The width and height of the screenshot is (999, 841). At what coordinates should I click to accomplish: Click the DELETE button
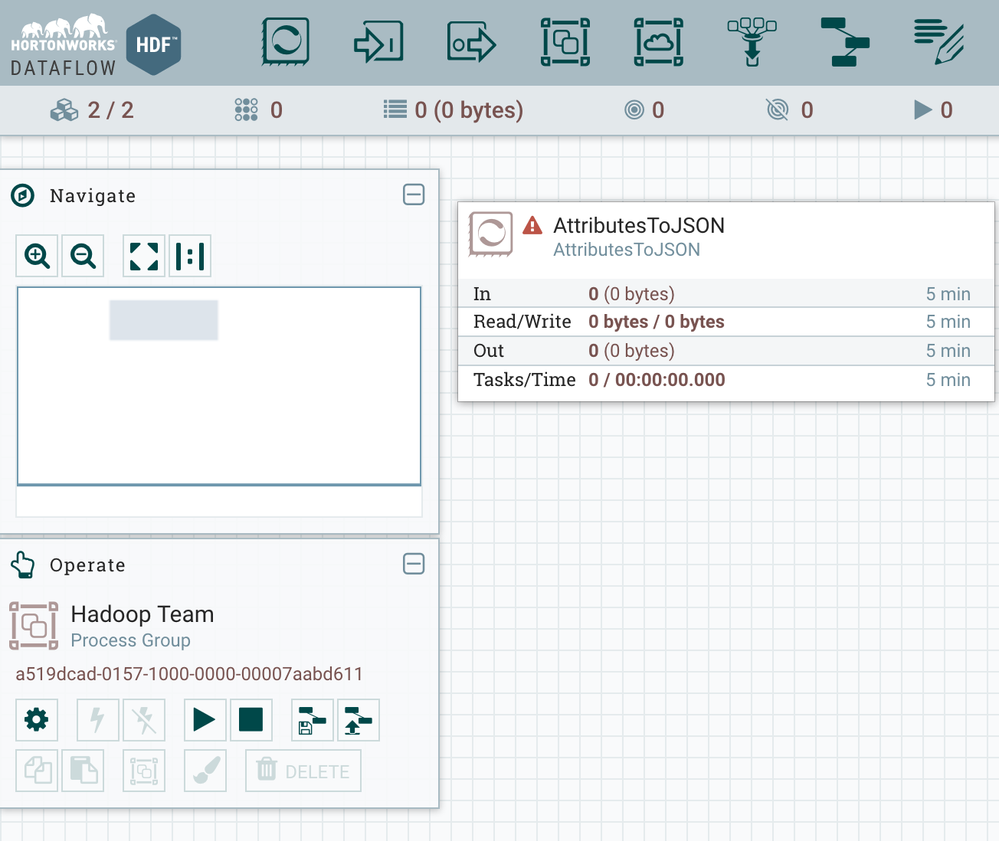coord(303,770)
